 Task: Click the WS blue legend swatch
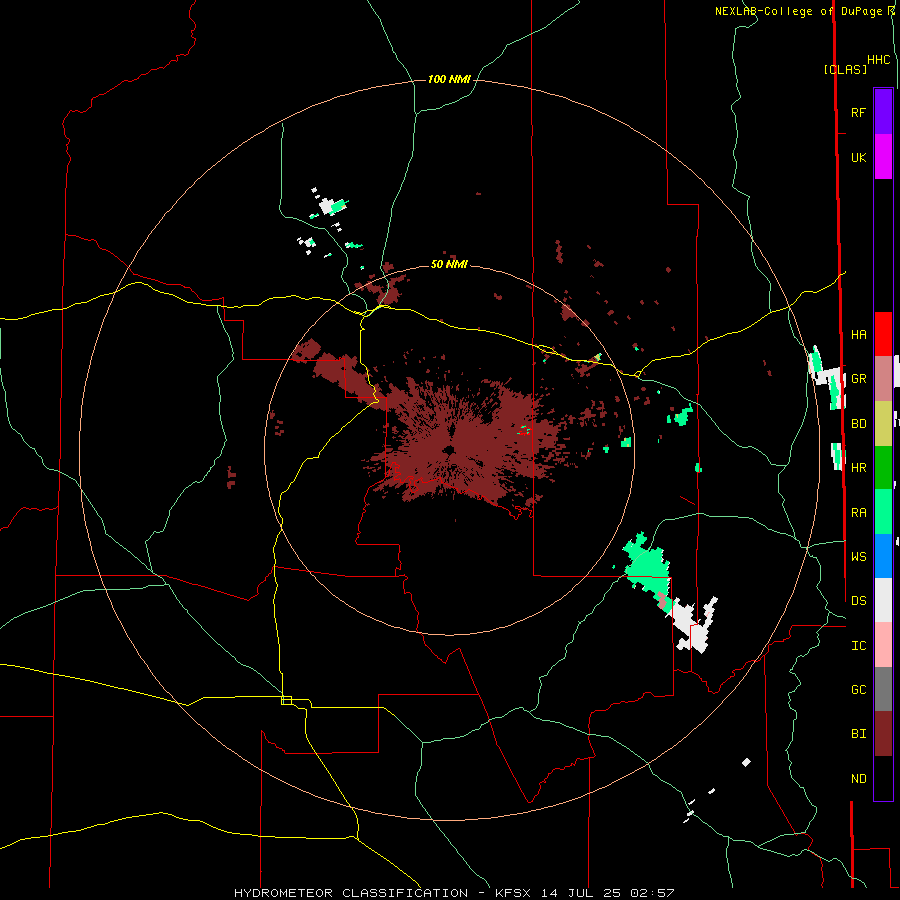(x=883, y=556)
